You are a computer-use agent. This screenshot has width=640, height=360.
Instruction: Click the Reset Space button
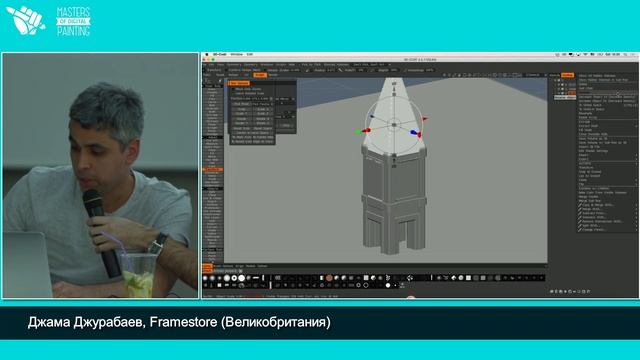263,129
